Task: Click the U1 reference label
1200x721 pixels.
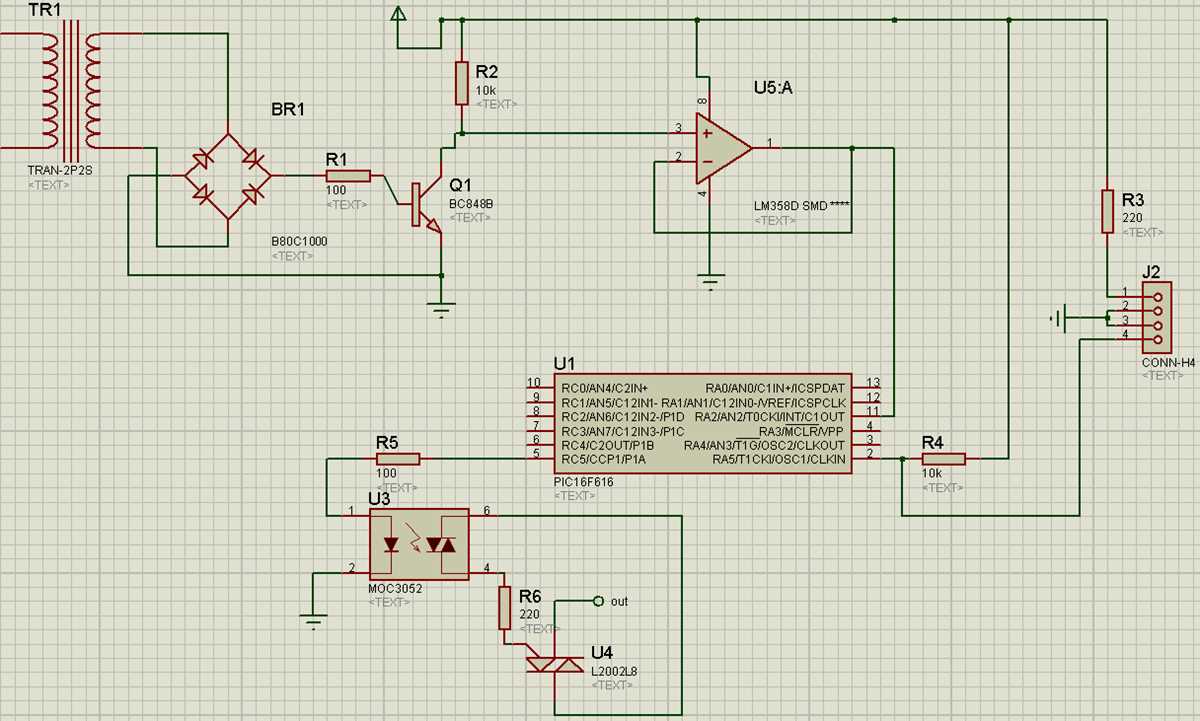Action: tap(565, 362)
